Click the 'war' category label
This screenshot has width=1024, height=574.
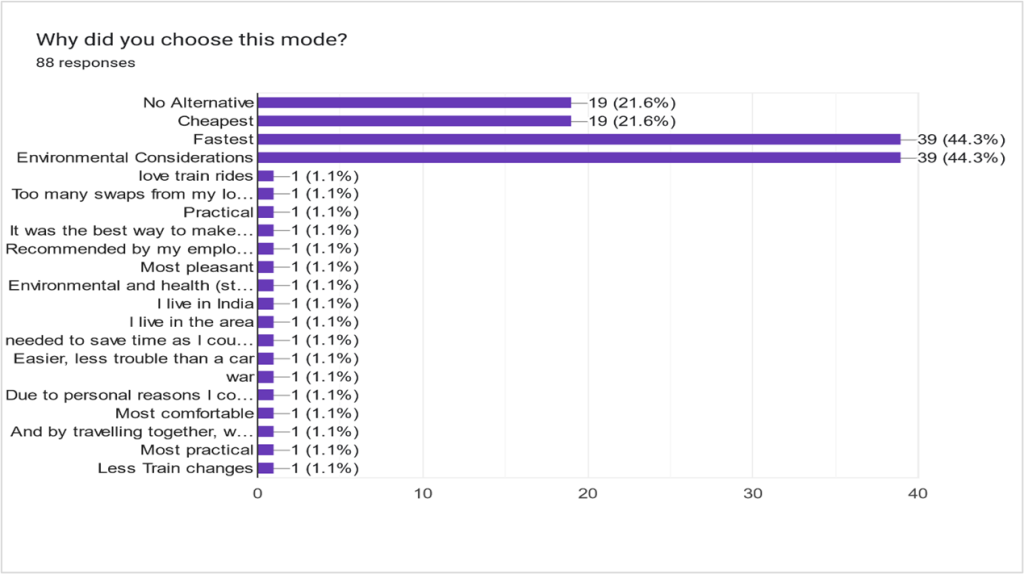click(x=240, y=377)
